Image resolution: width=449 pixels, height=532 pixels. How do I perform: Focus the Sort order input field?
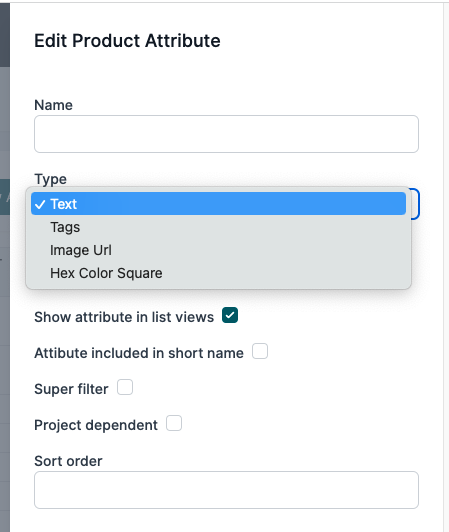(x=226, y=490)
